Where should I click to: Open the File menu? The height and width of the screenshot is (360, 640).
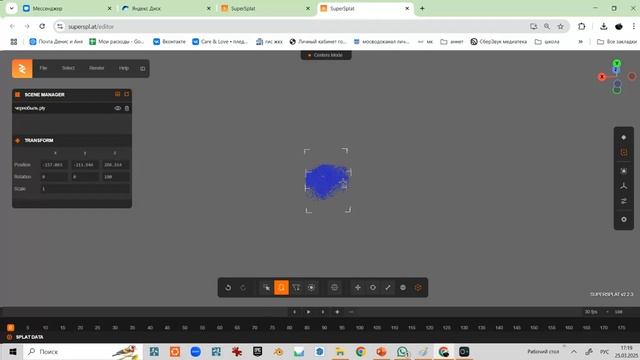coord(43,68)
